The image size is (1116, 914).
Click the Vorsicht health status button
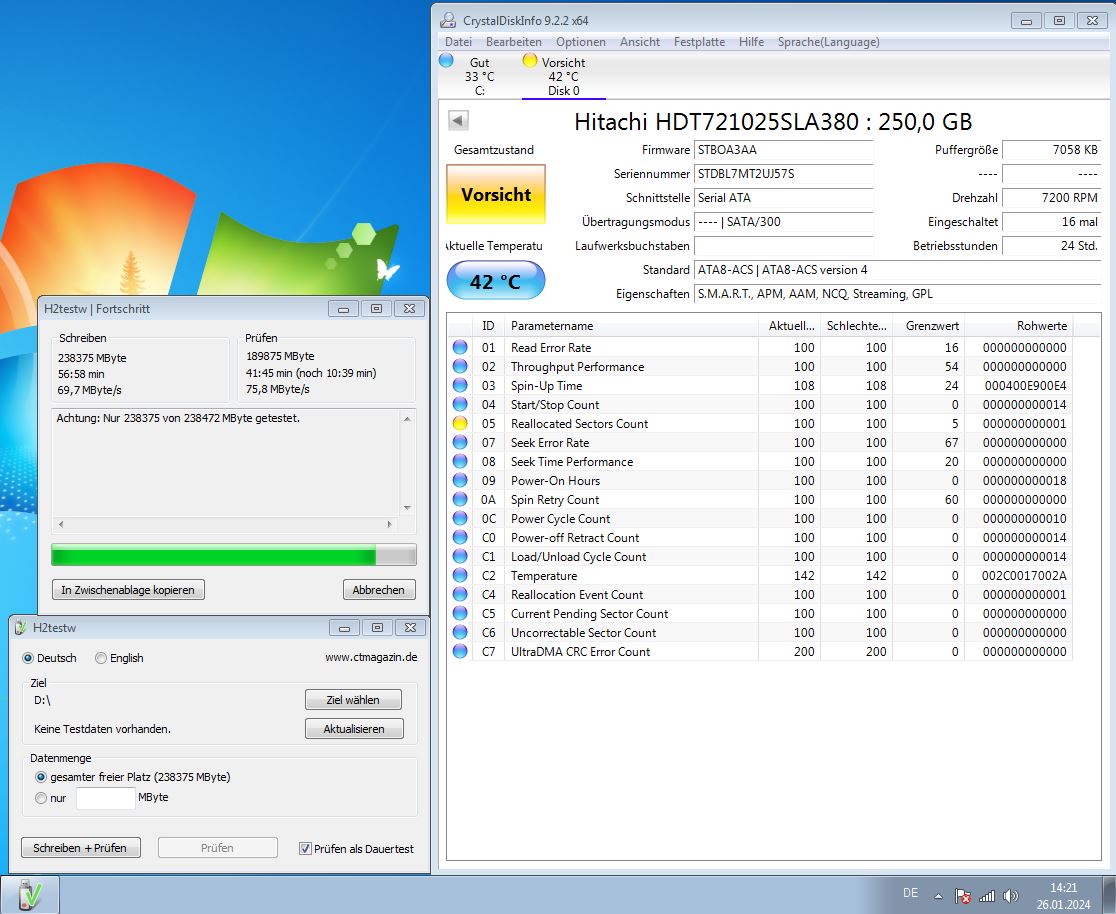[x=496, y=194]
